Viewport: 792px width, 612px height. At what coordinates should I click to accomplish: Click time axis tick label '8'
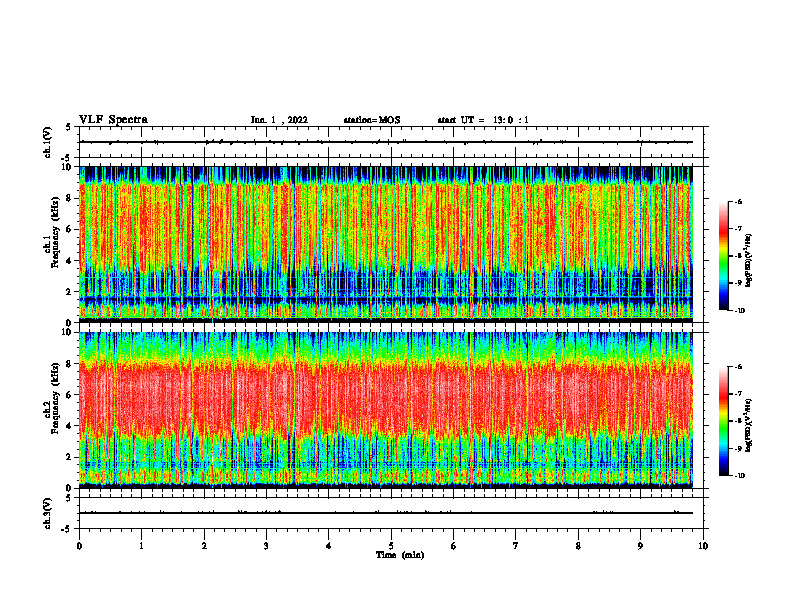[x=578, y=546]
